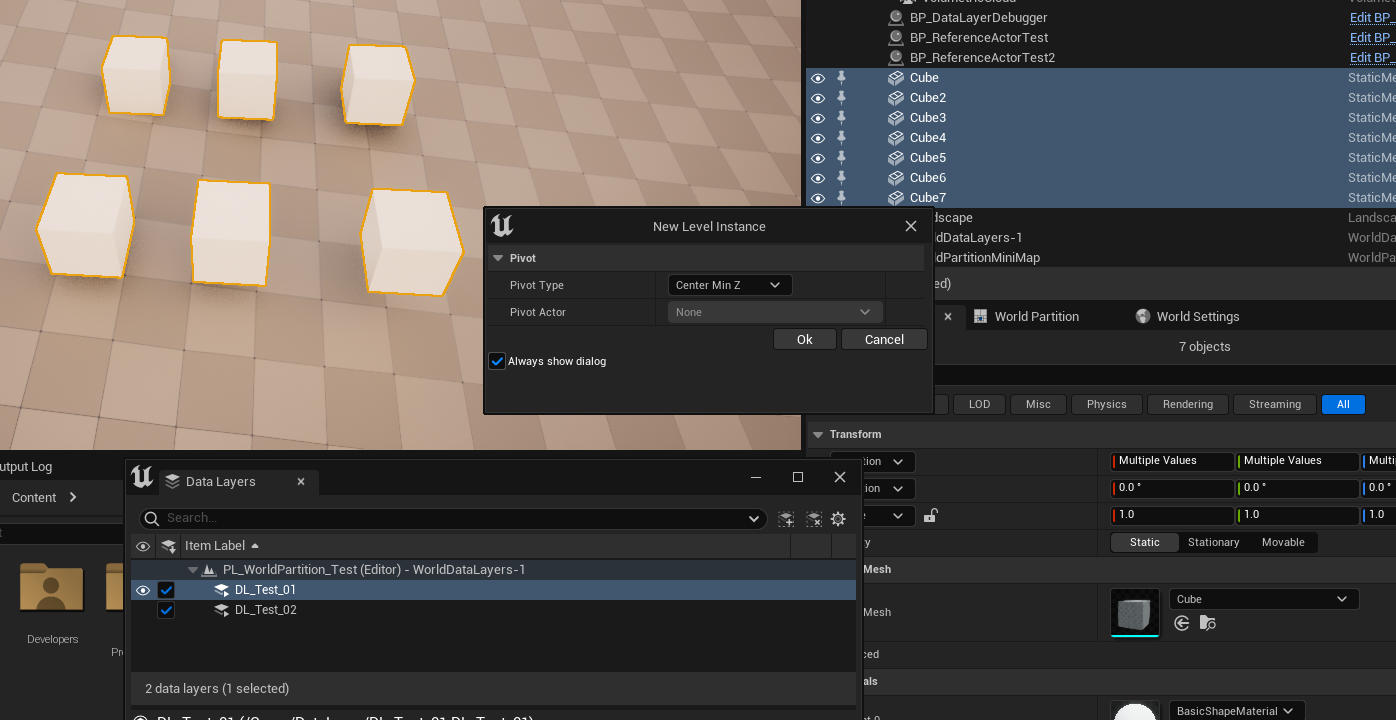Uncheck DL_Test_01 loaded checkbox
Screen dimensions: 1396x720
coord(166,590)
